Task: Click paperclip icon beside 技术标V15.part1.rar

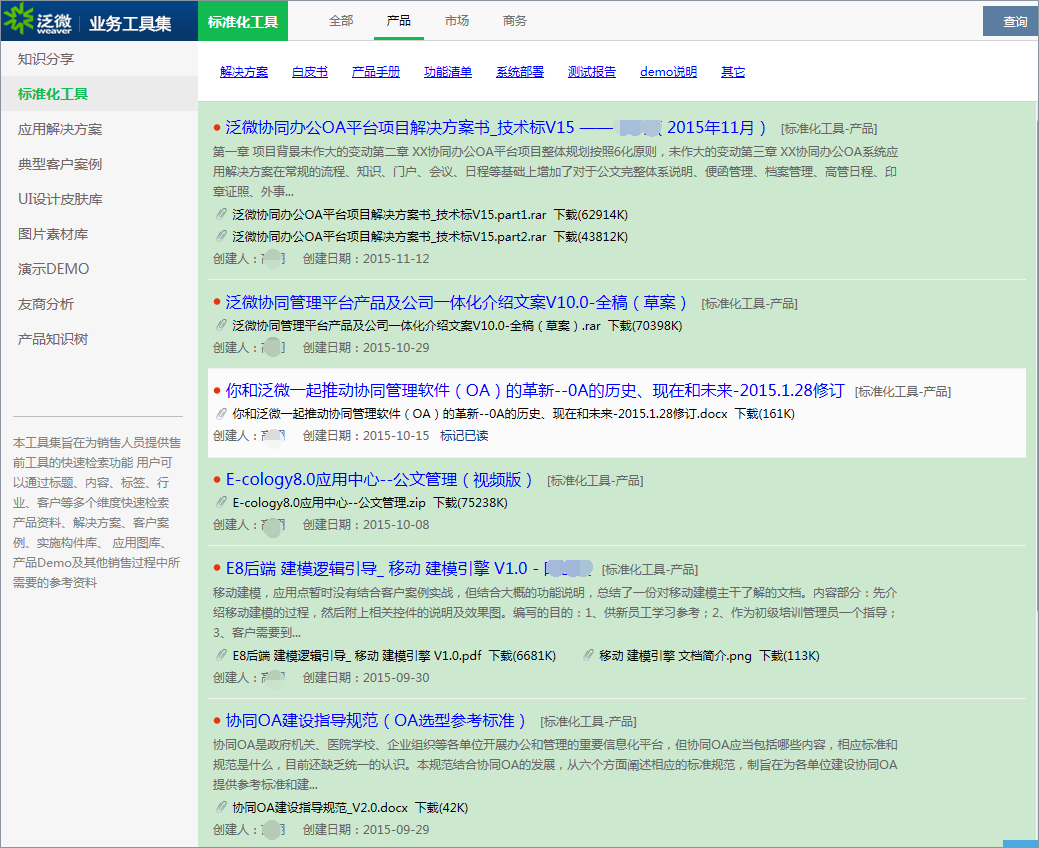Action: (x=221, y=214)
